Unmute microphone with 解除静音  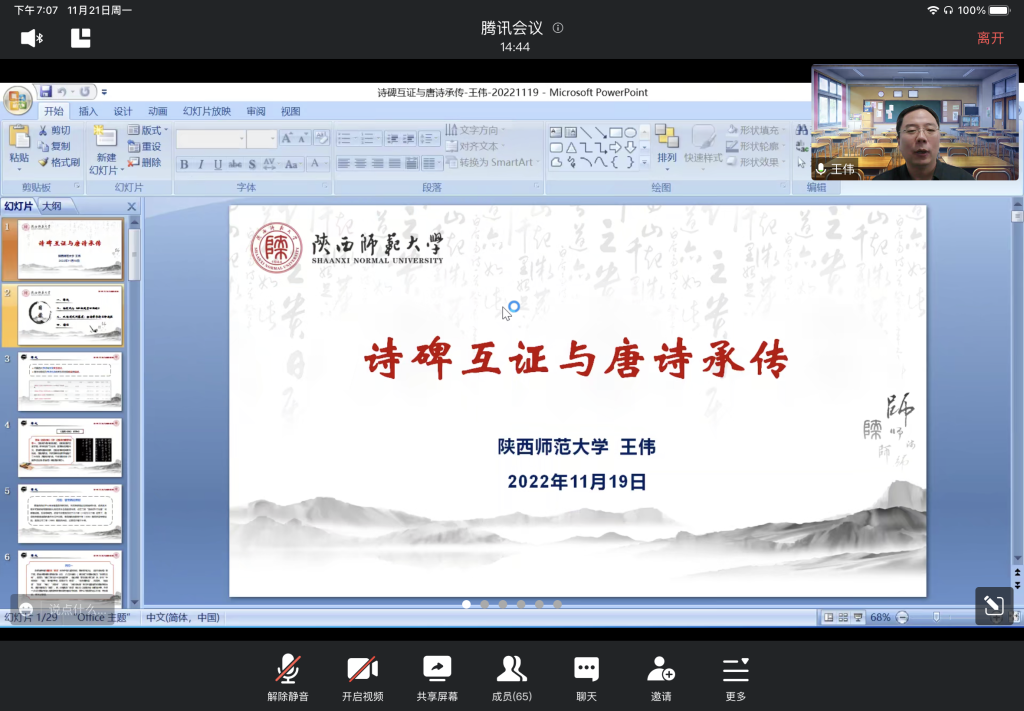tap(288, 677)
